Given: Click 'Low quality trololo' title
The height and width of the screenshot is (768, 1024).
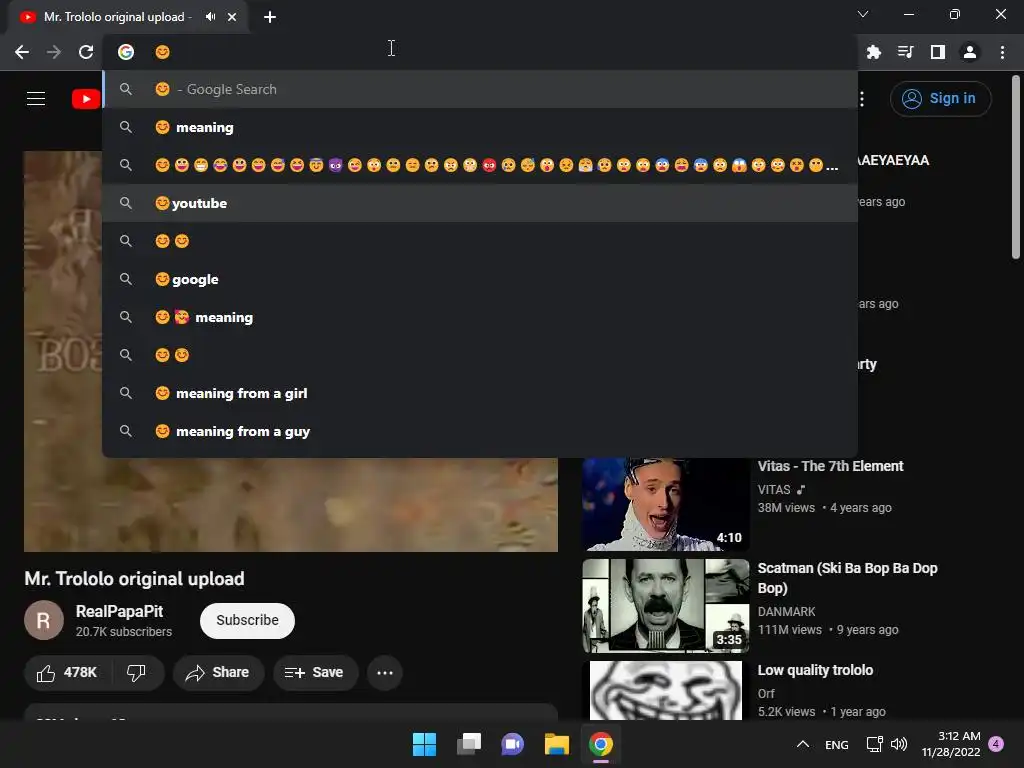Looking at the screenshot, I should pyautogui.click(x=815, y=670).
